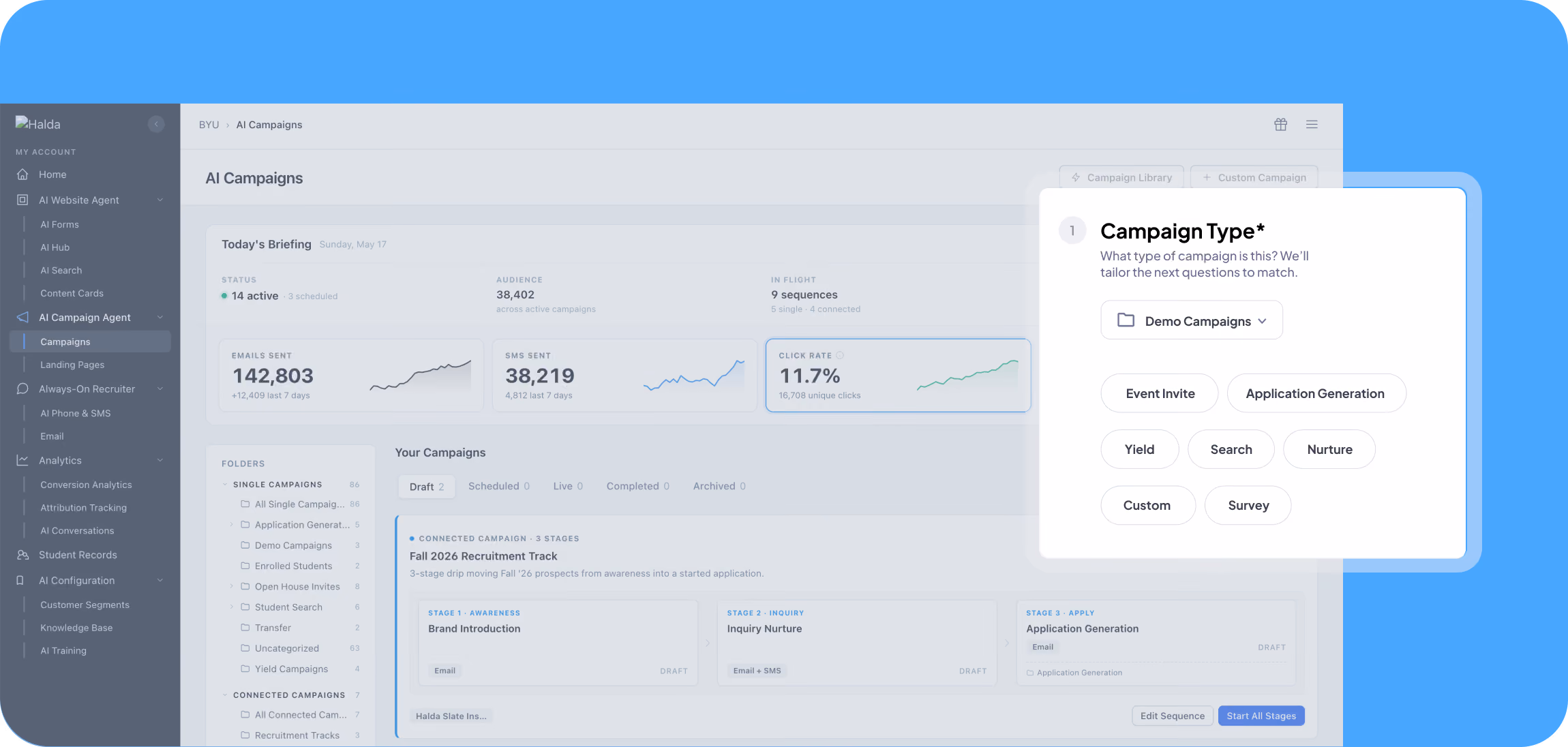Switch to the Archived tab
Image resolution: width=1568 pixels, height=747 pixels.
pos(719,486)
